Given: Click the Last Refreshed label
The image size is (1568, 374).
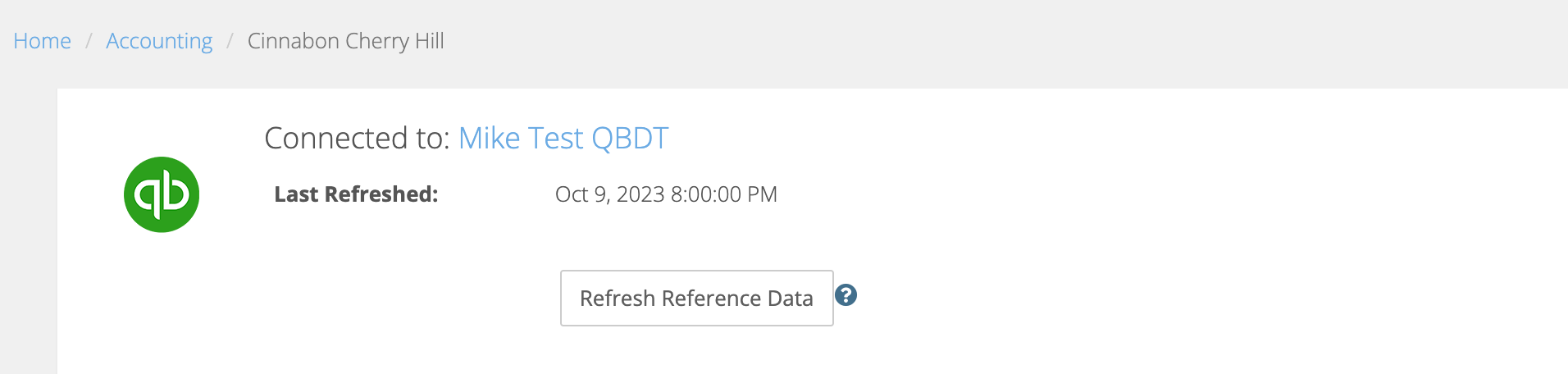Looking at the screenshot, I should pyautogui.click(x=356, y=194).
